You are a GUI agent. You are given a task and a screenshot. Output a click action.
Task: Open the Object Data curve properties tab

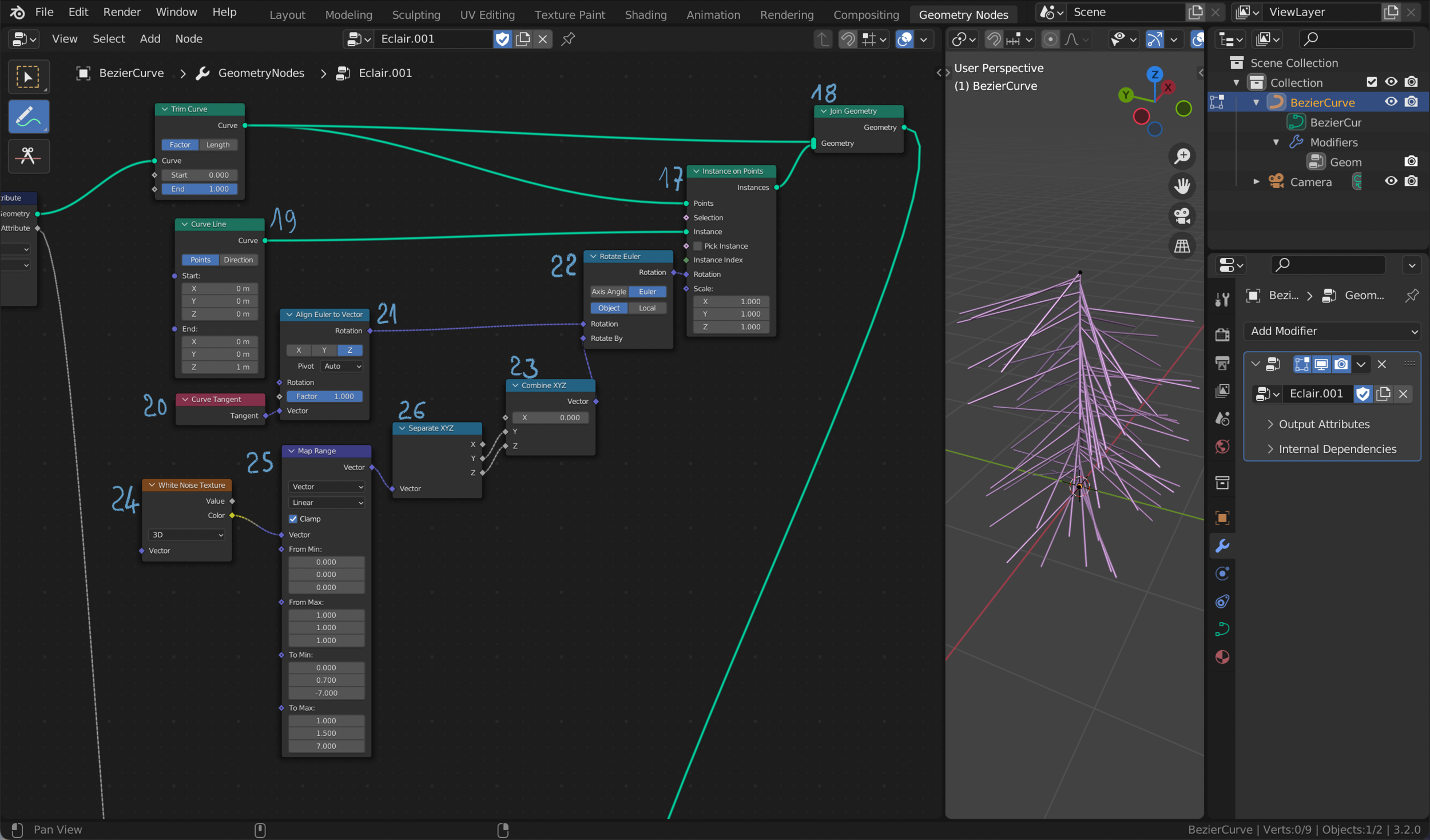tap(1222, 629)
